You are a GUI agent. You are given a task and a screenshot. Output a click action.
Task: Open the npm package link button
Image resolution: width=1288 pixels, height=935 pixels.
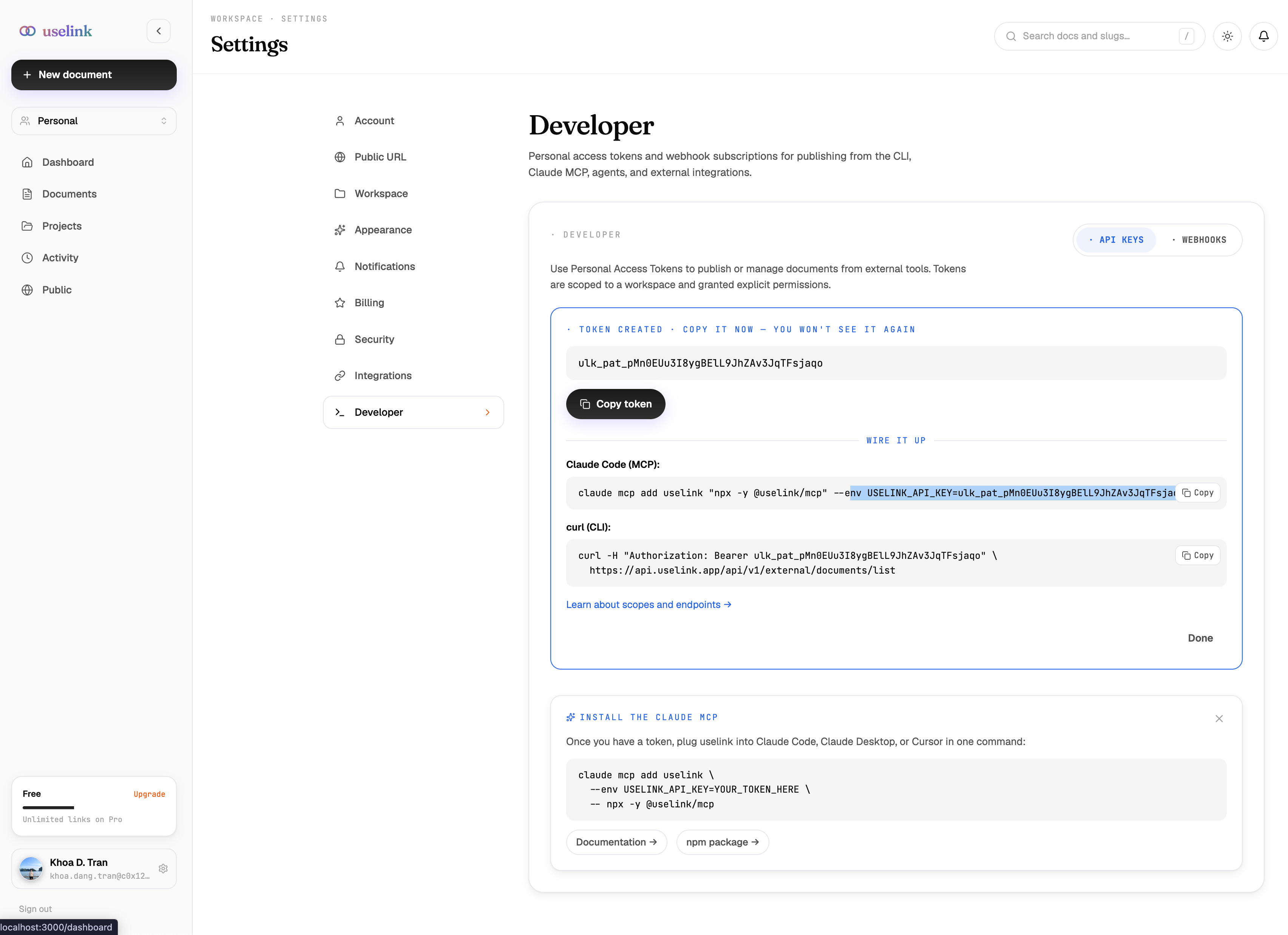(722, 842)
